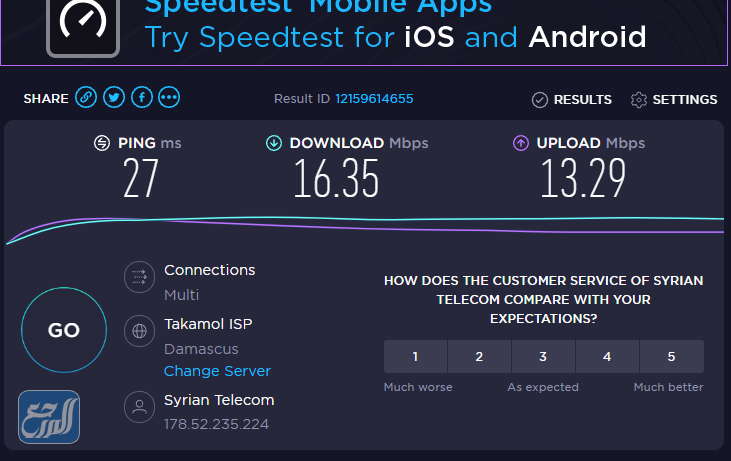Select the Syrian Telecom provider name
This screenshot has width=731, height=461.
tap(219, 400)
